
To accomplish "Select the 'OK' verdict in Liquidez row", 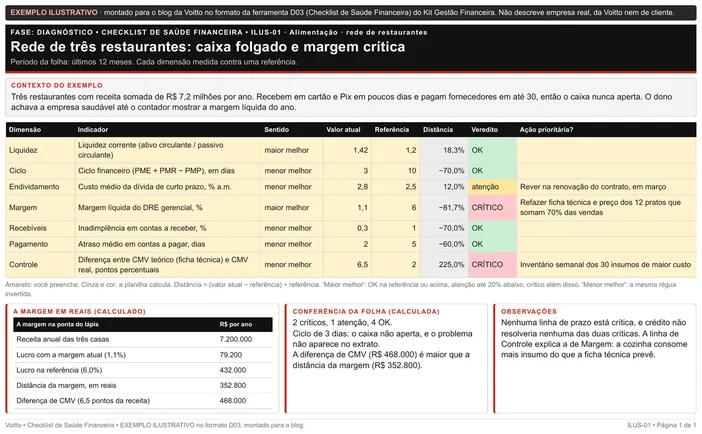I will pyautogui.click(x=492, y=150).
